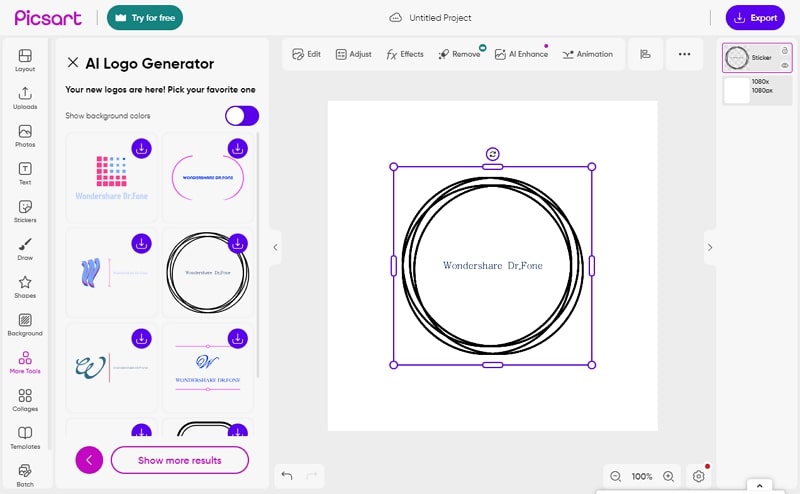Open More Tools in sidebar
The height and width of the screenshot is (494, 800).
(25, 362)
